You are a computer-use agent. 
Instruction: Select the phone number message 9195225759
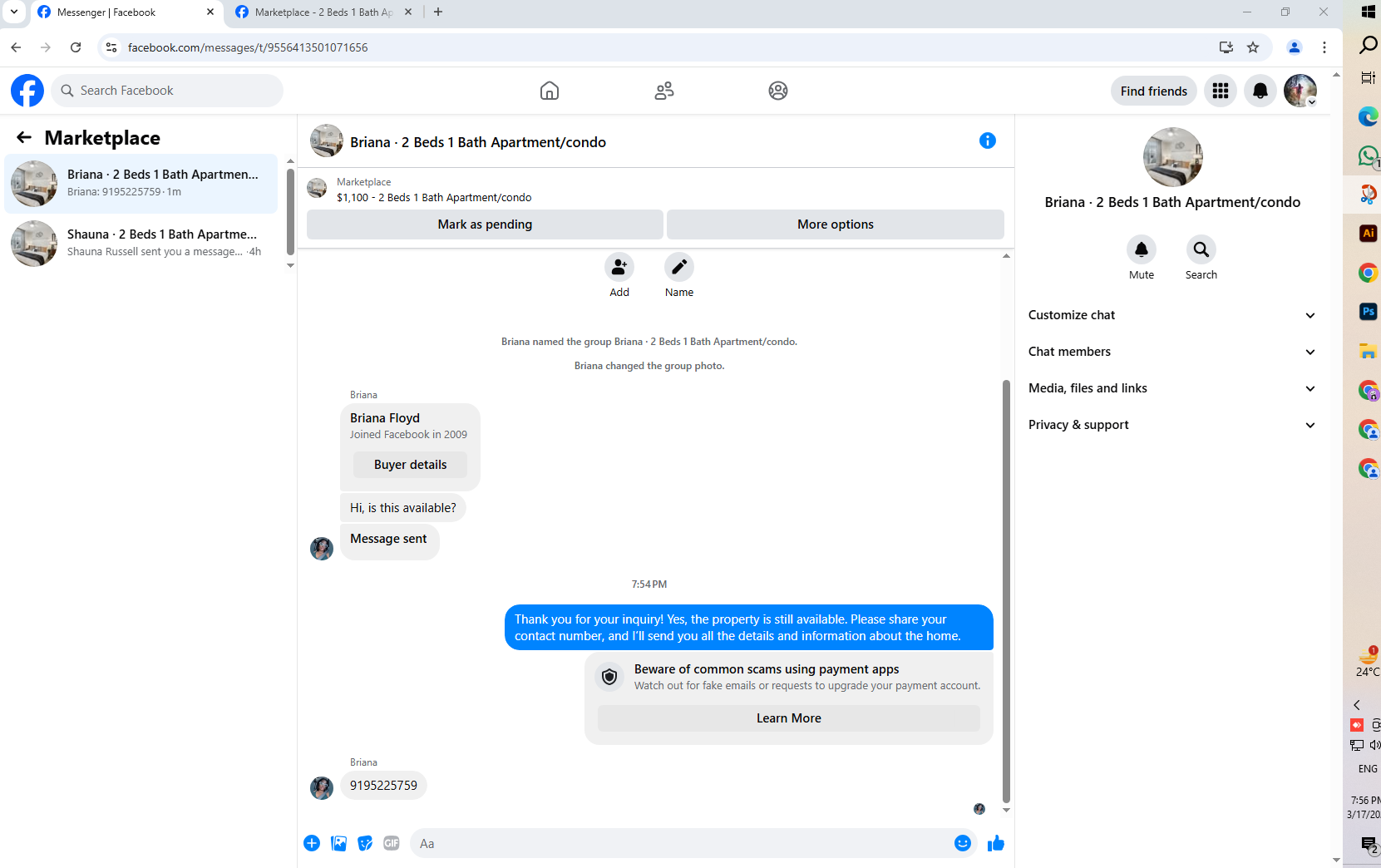point(383,786)
